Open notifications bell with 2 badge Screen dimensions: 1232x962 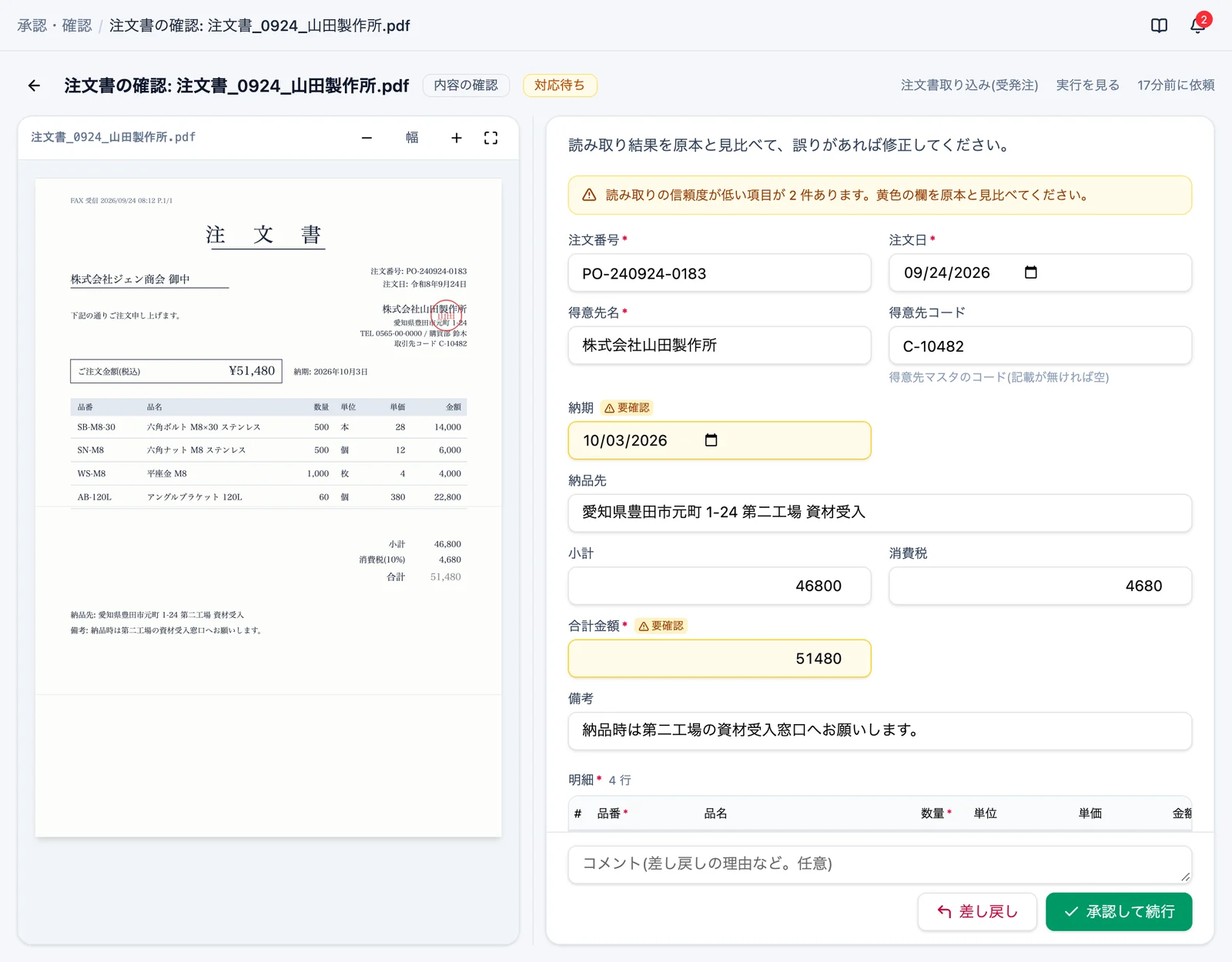(x=1198, y=25)
